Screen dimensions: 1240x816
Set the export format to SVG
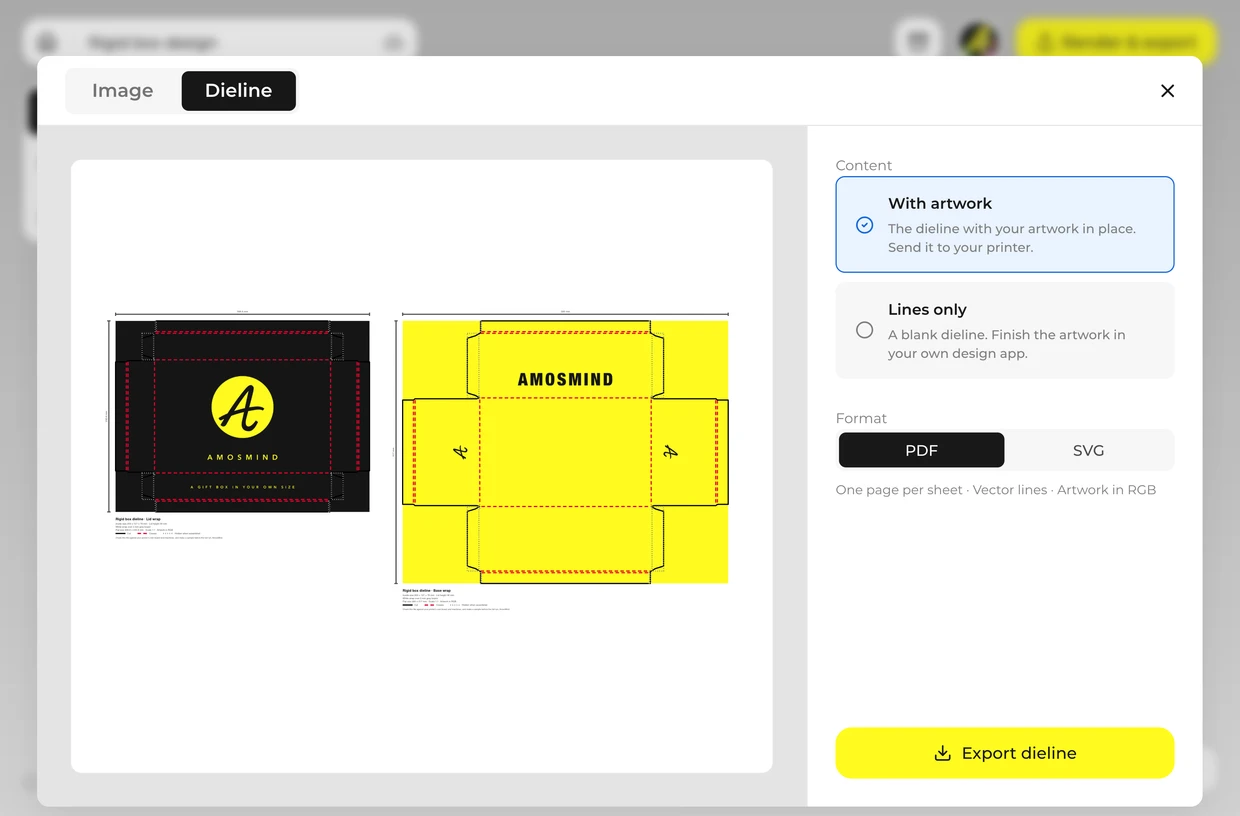(1088, 450)
